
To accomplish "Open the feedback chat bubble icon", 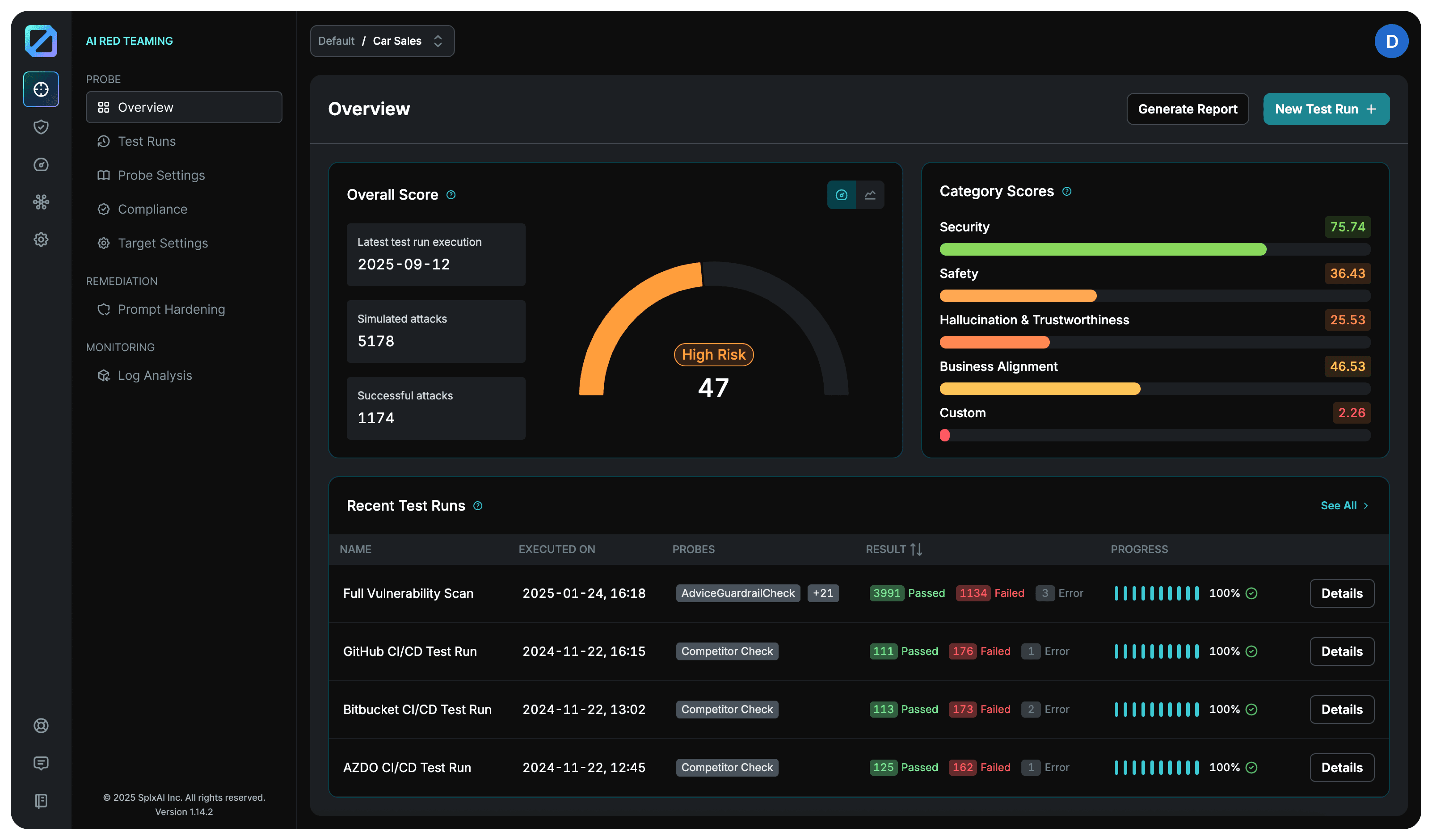I will coord(40,763).
